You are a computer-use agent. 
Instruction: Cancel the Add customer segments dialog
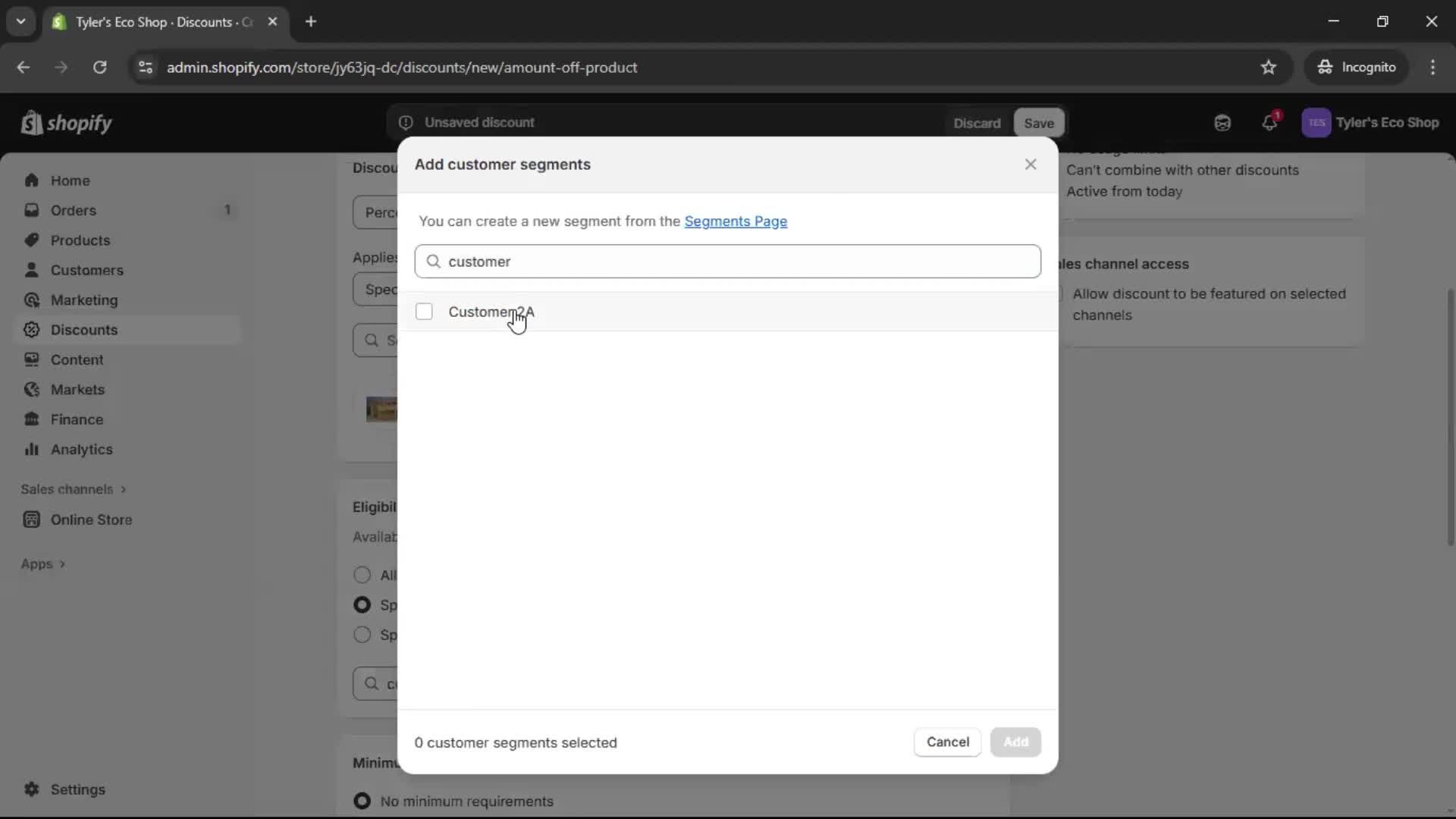(x=946, y=742)
